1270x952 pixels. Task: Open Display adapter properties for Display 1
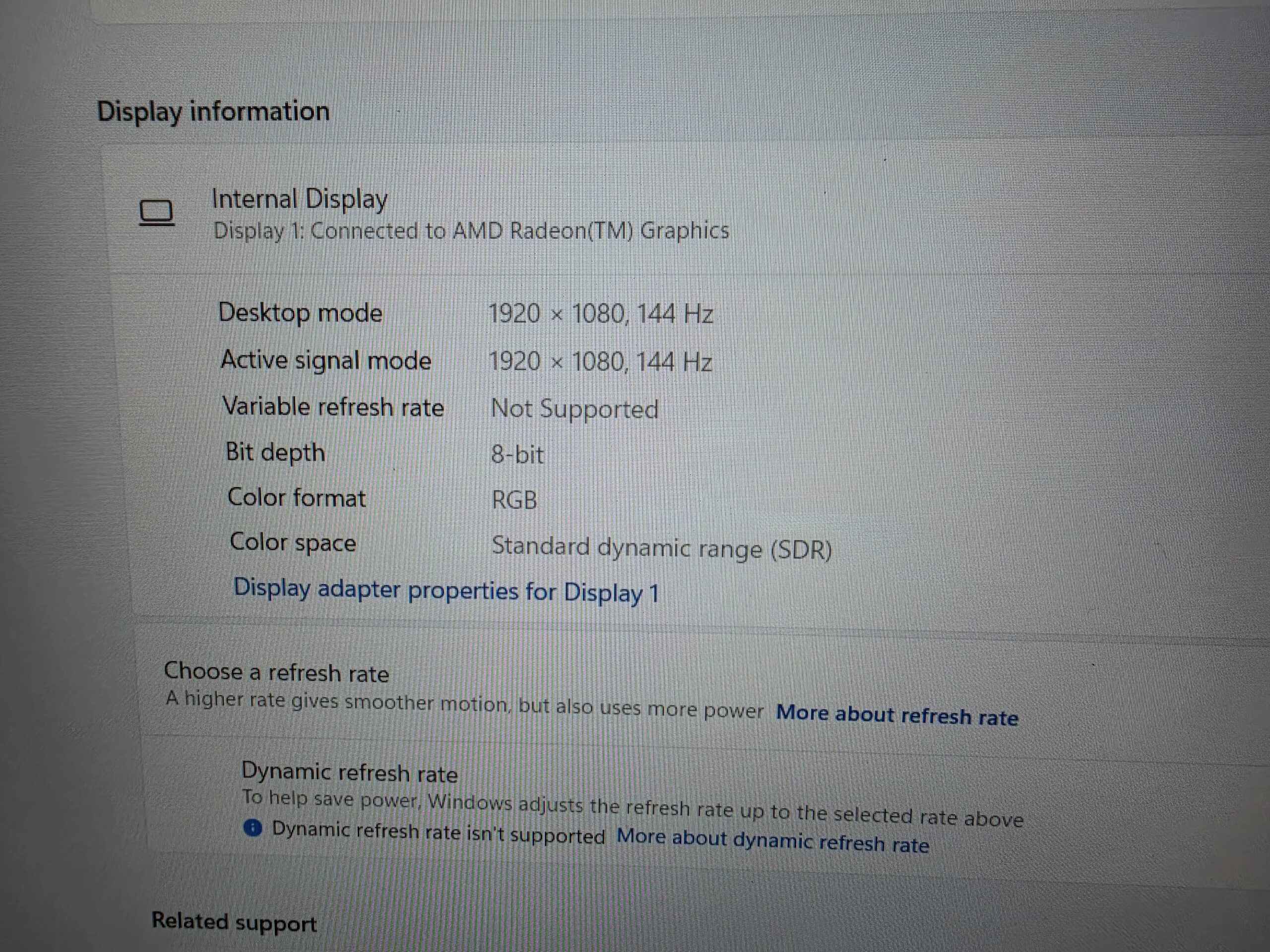click(x=446, y=591)
